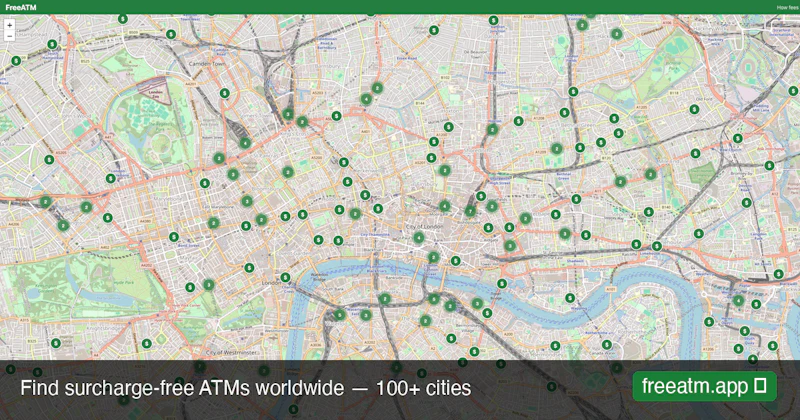Select ATM marker west of Langdon Park station

(698, 234)
